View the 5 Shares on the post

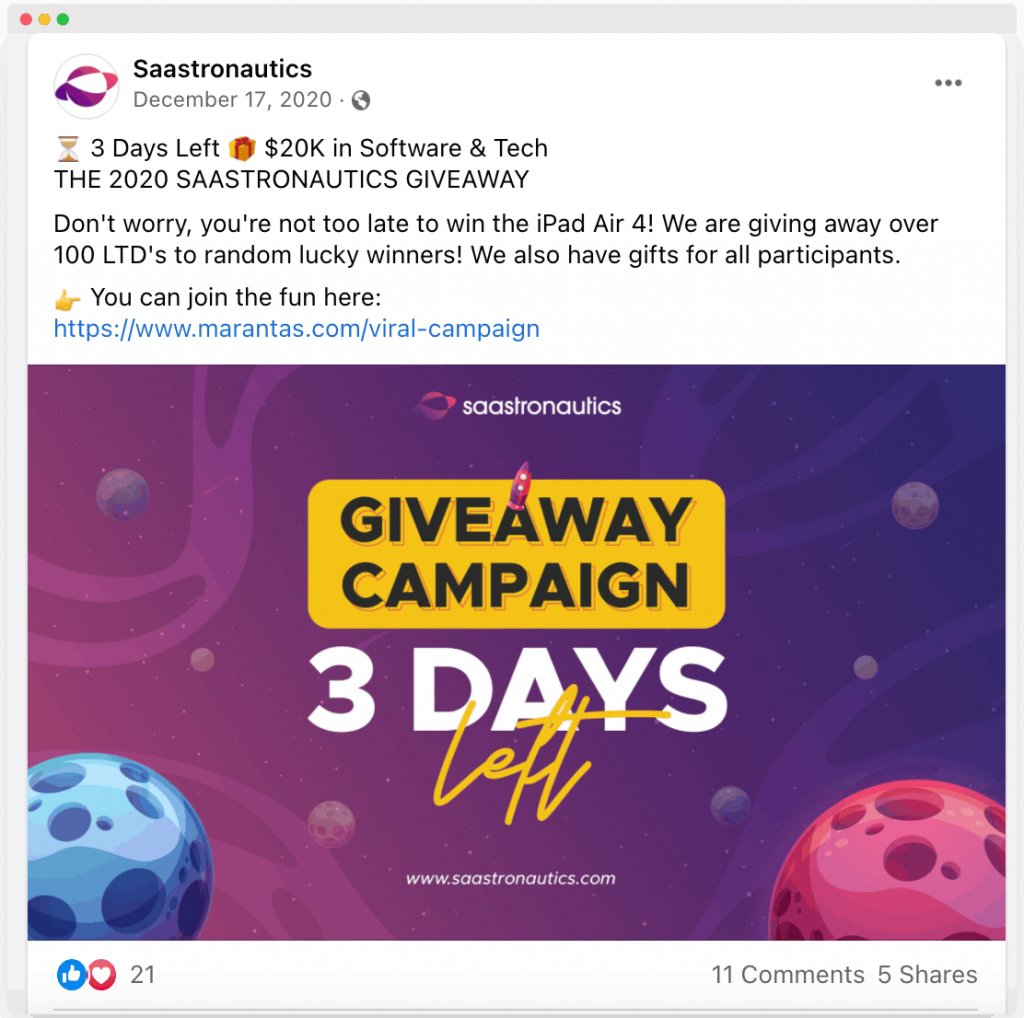927,974
